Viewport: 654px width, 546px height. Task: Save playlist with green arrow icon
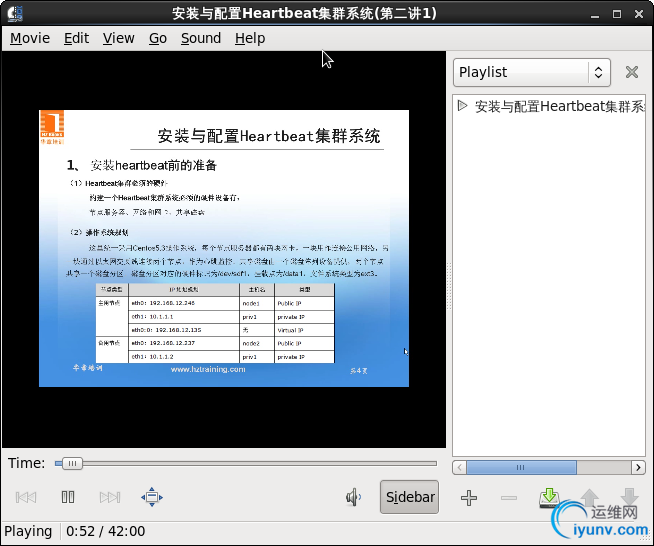click(x=549, y=498)
